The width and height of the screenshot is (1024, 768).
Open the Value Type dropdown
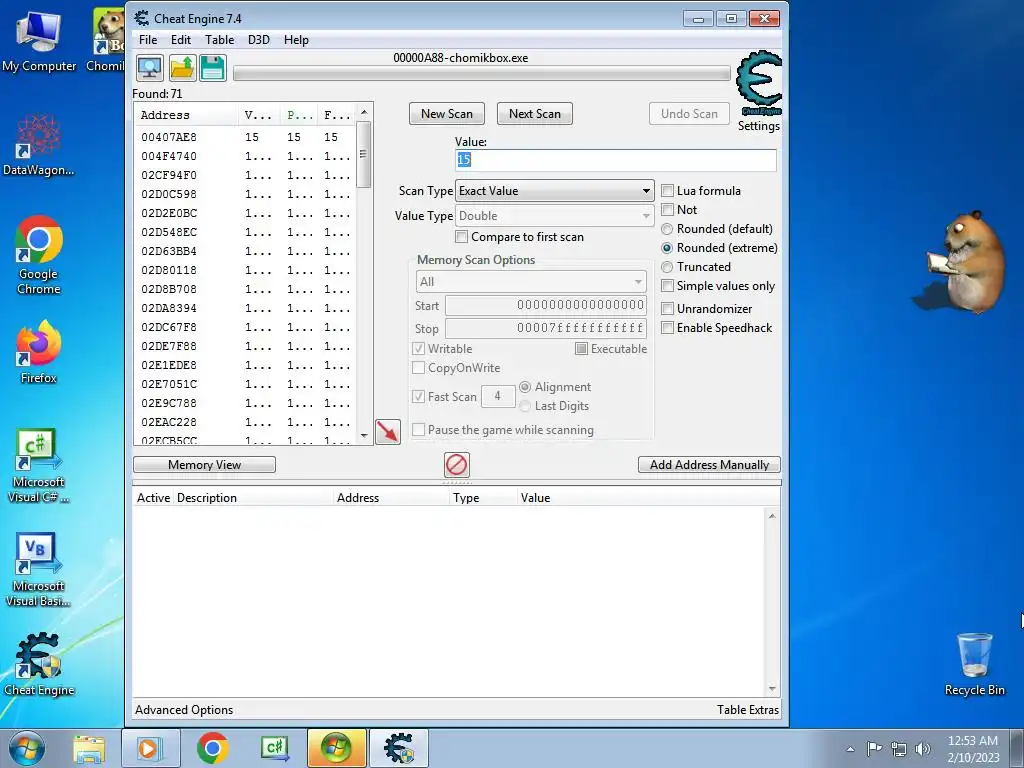(x=554, y=216)
